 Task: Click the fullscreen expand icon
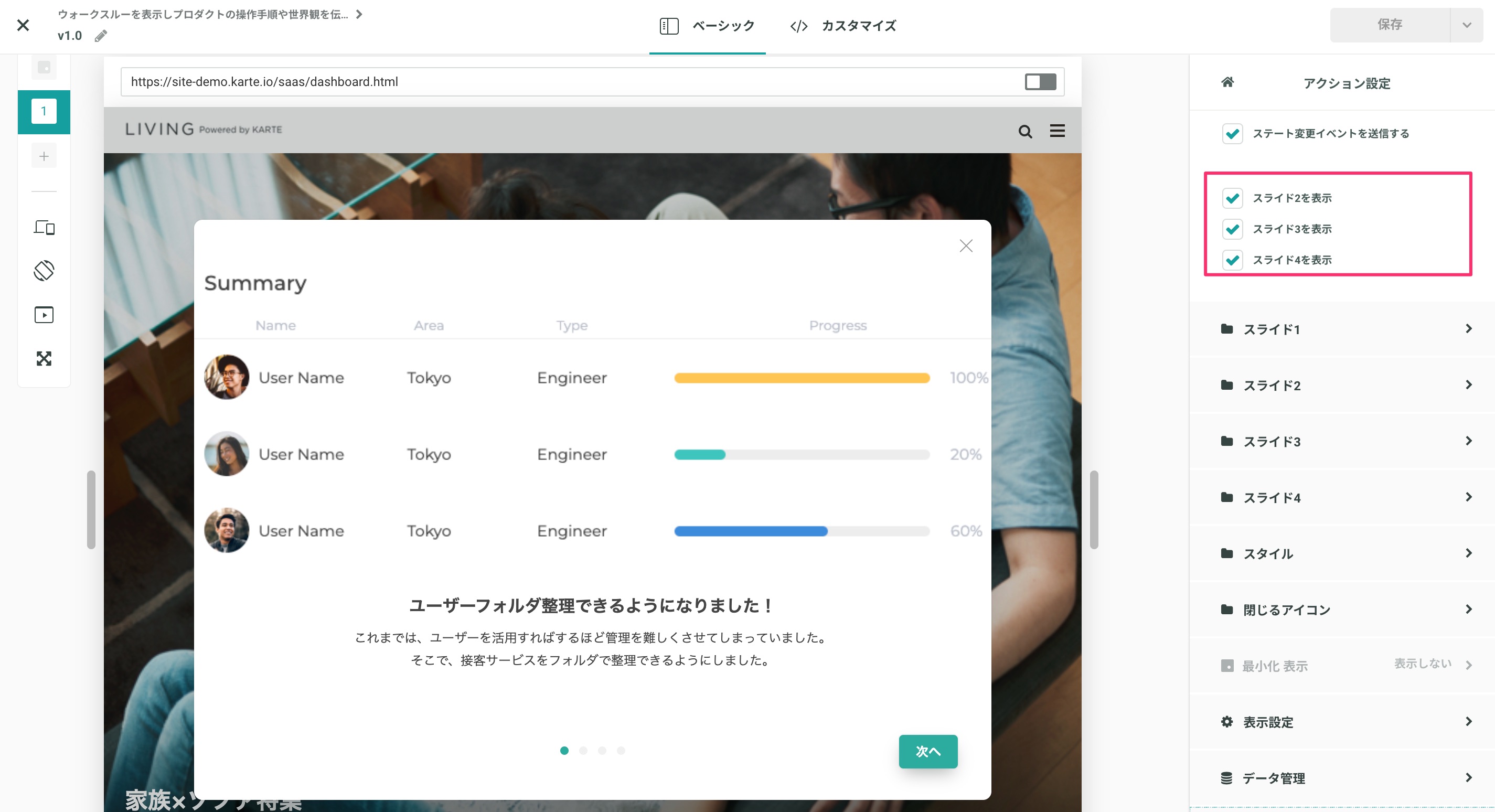44,358
